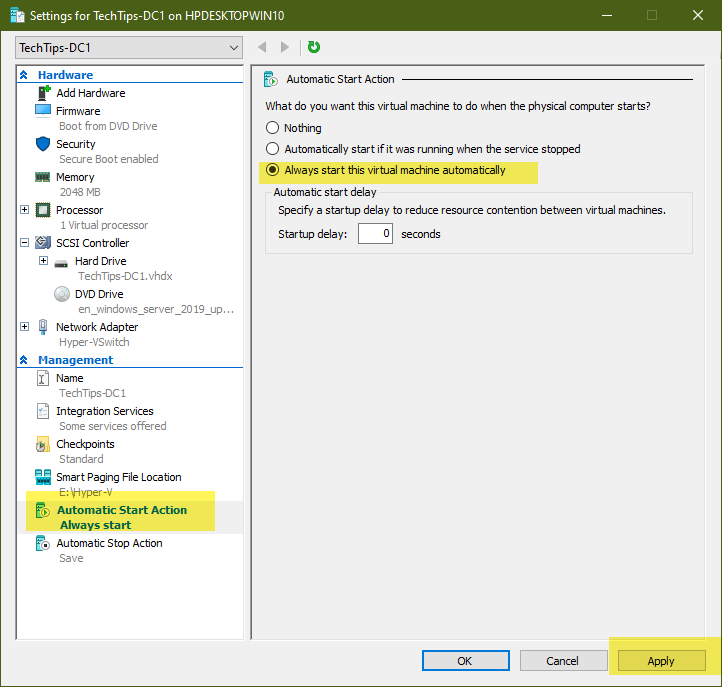722x687 pixels.
Task: Click the Save text under Stop Action
Action: click(x=71, y=558)
